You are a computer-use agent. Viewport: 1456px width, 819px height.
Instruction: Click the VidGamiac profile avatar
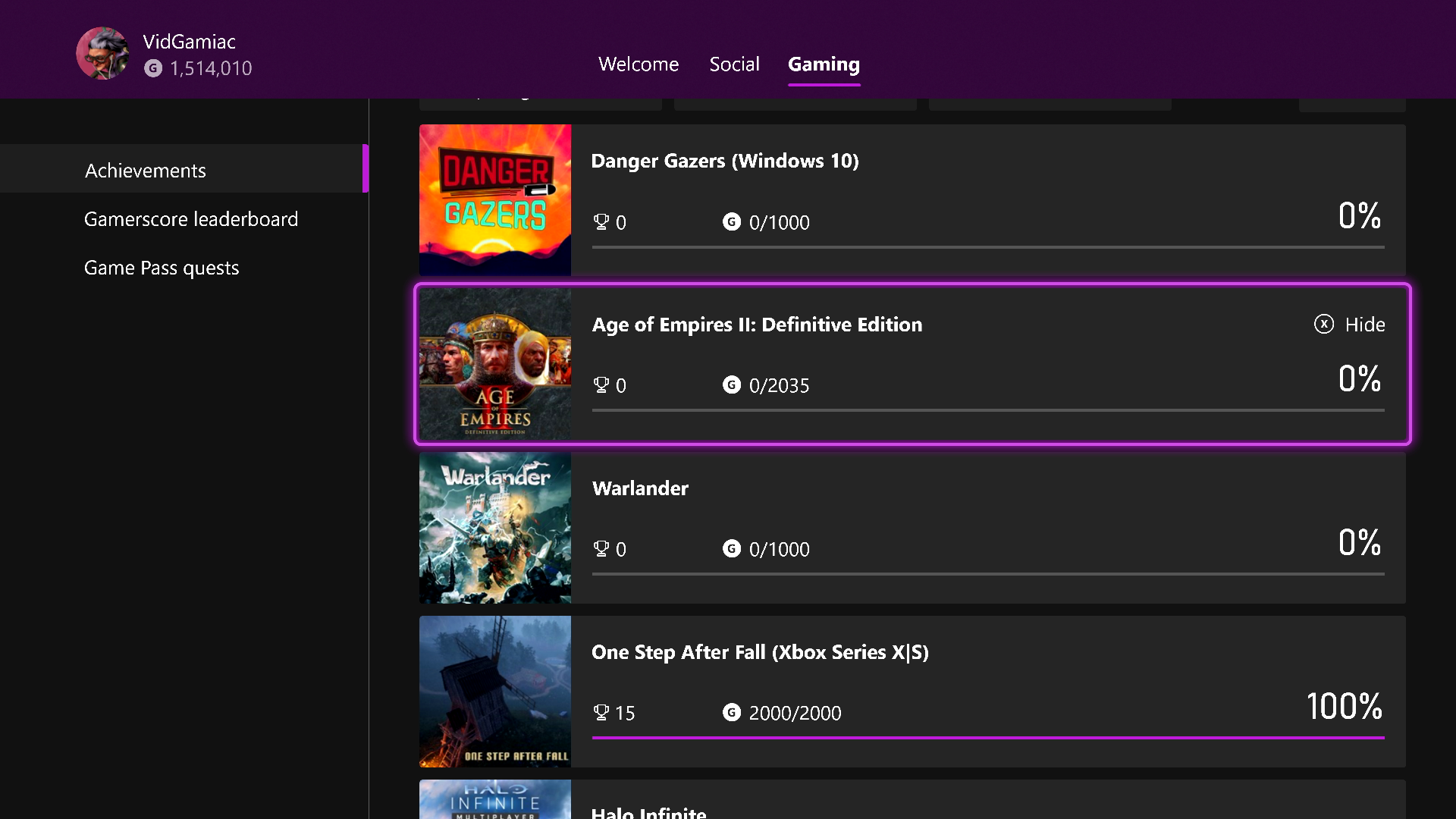[x=102, y=54]
